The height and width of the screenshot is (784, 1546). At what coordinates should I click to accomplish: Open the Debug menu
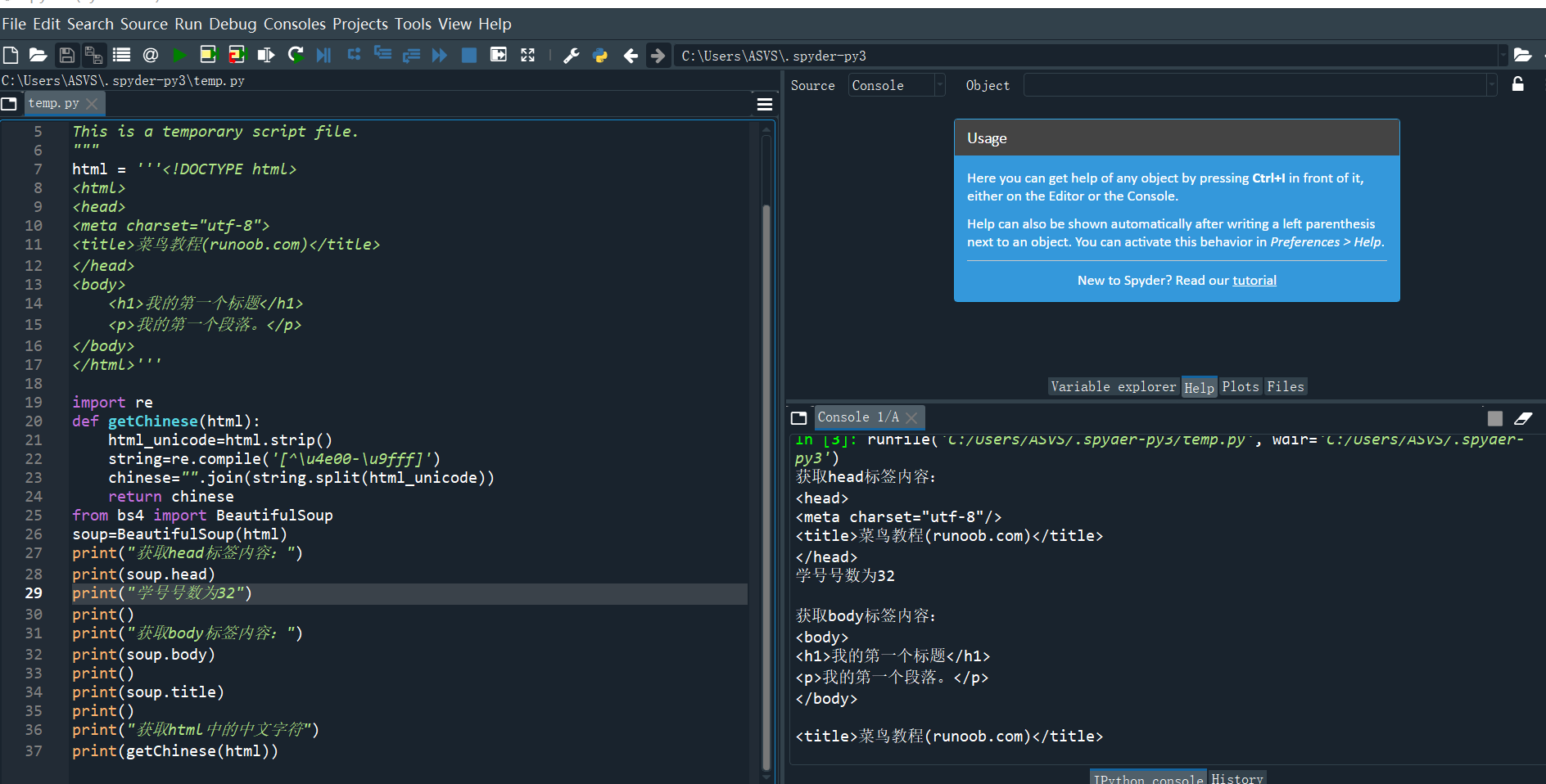tap(233, 24)
